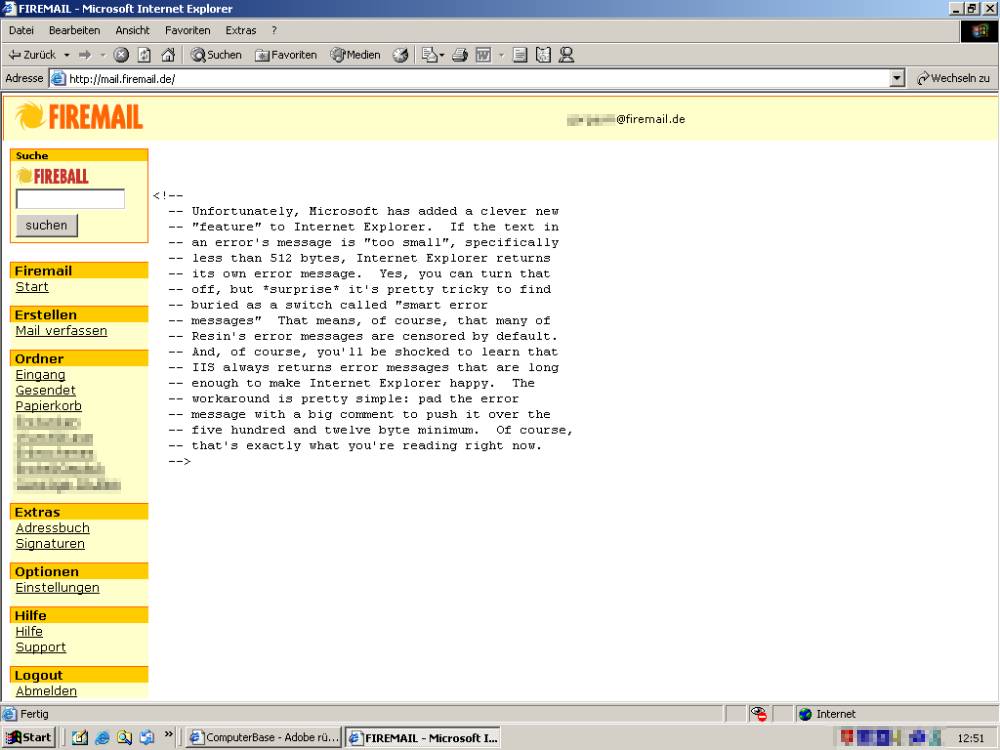
Task: Open the Papierkorb folder link
Action: 48,406
